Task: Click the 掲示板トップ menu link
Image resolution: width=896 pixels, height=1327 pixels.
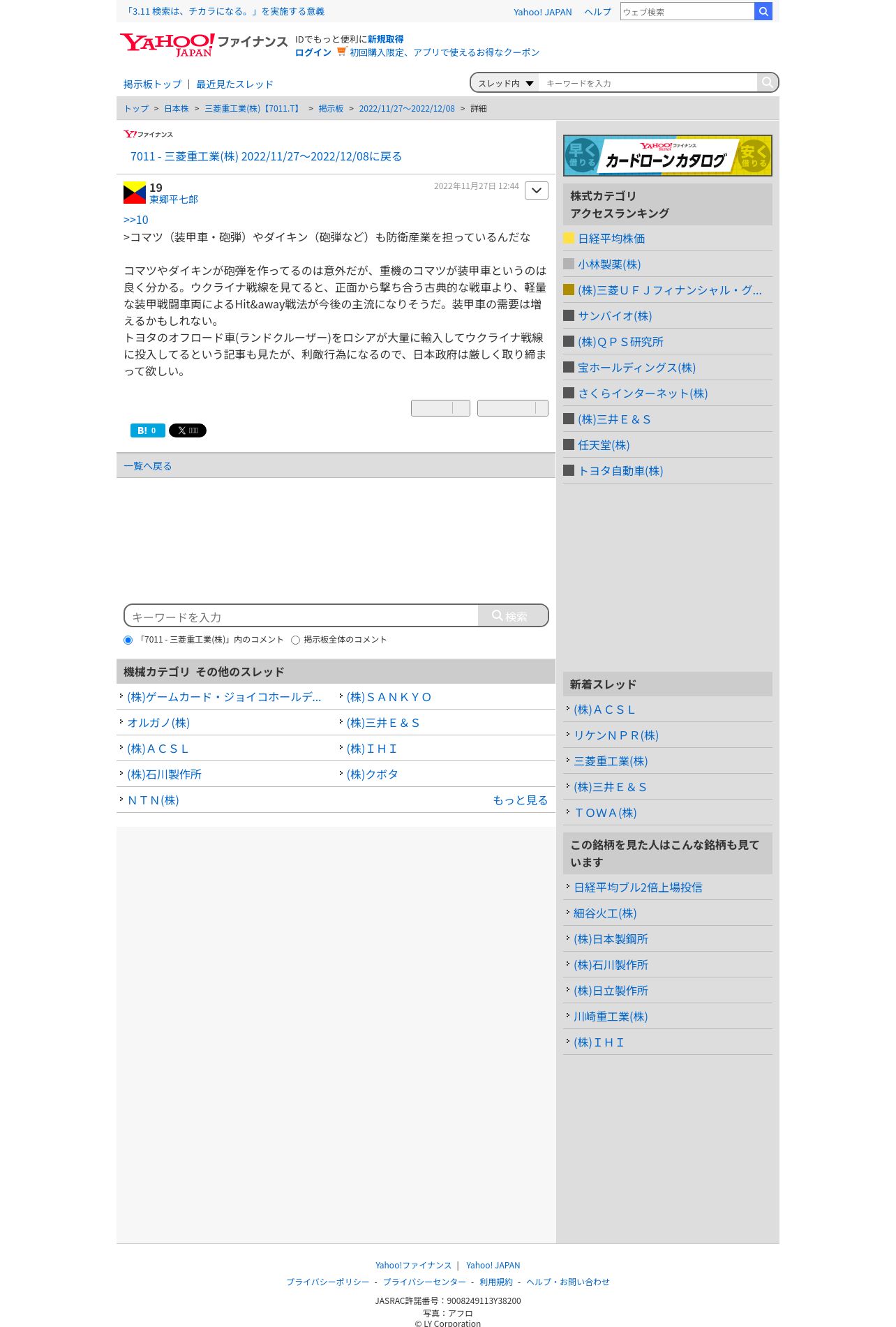Action: 152,84
